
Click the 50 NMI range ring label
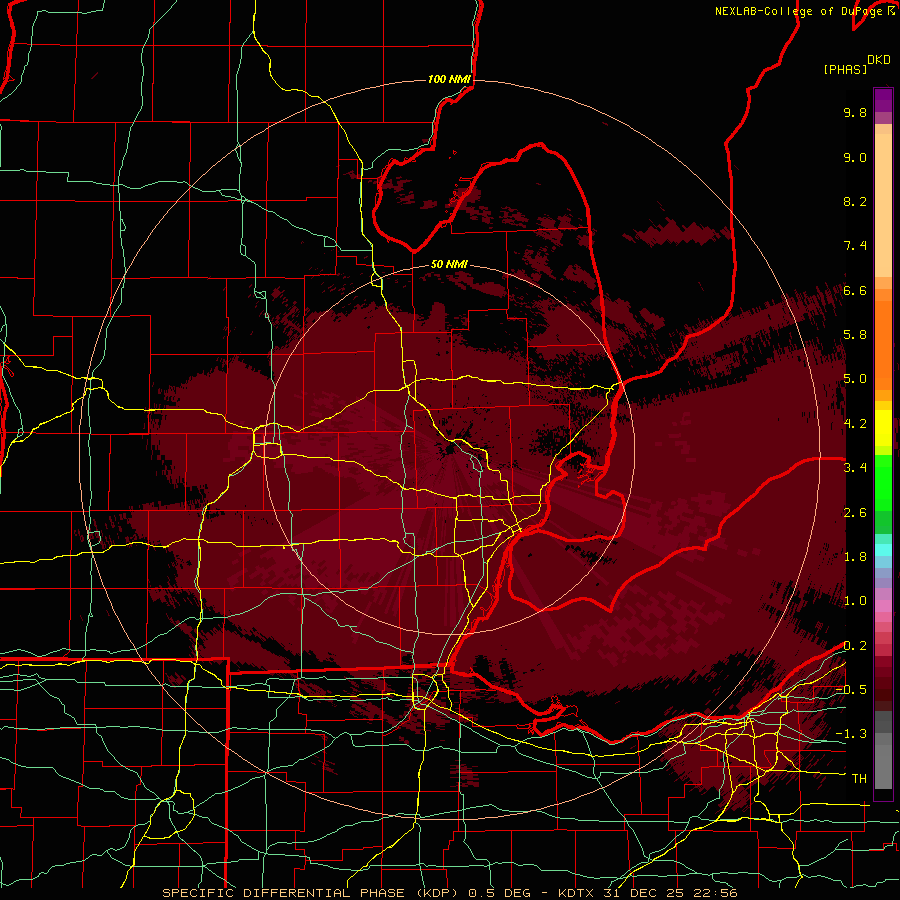[x=449, y=264]
